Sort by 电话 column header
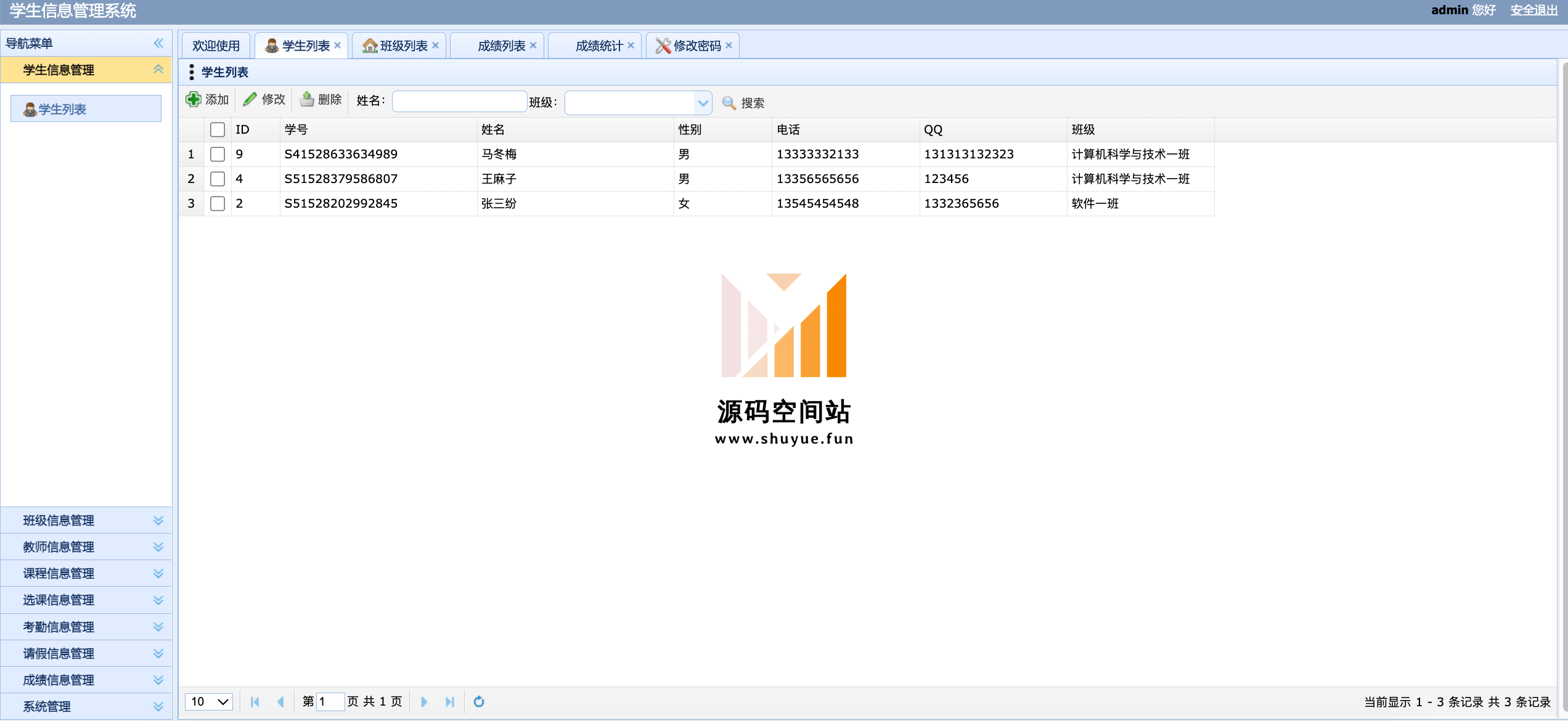Viewport: 1568px width, 721px height. tap(845, 129)
